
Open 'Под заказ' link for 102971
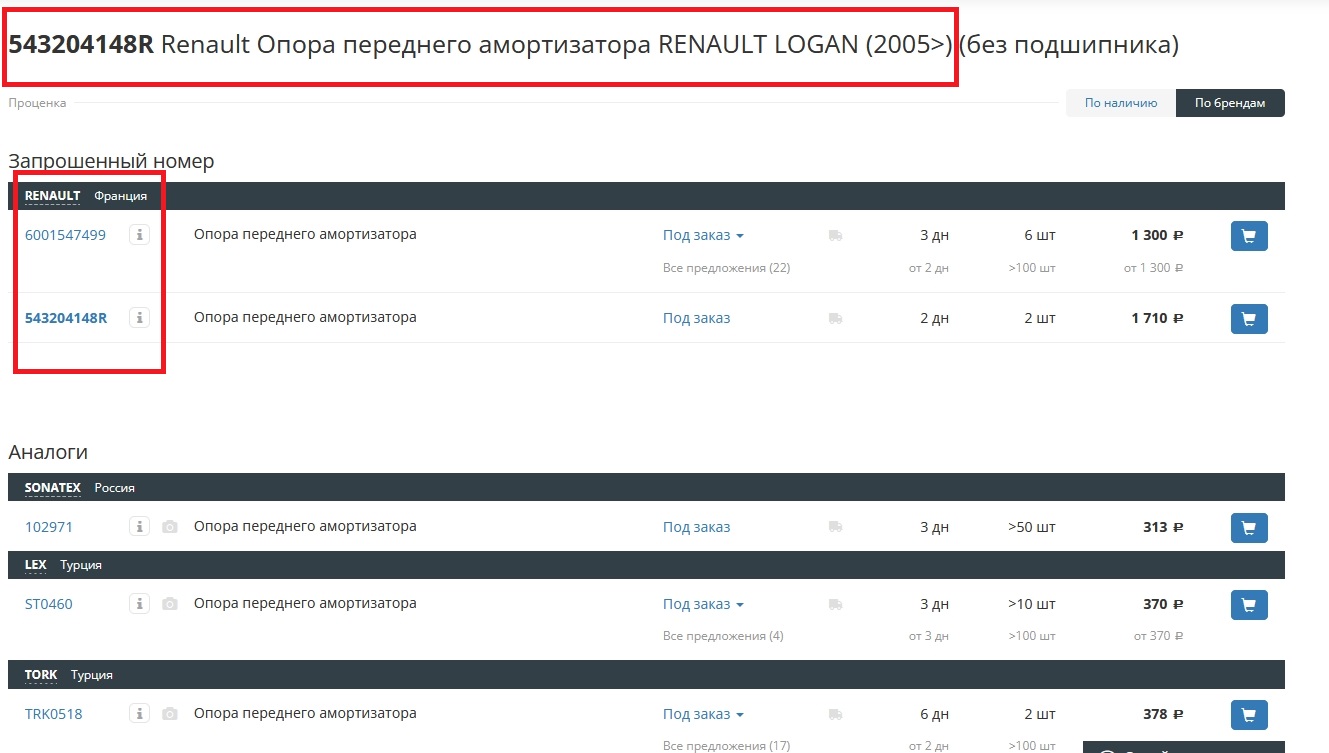[x=696, y=527]
